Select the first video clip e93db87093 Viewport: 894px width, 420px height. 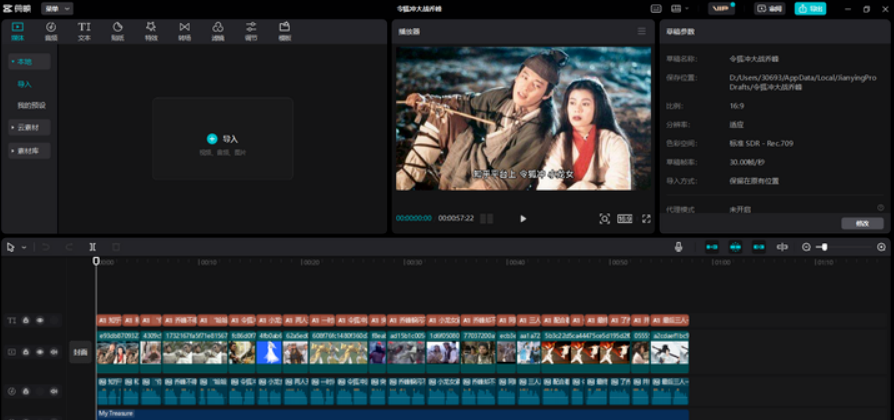point(118,352)
